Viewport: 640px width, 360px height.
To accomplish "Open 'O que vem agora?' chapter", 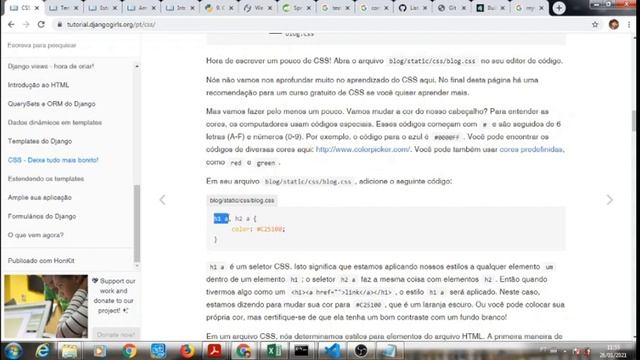I will (36, 235).
